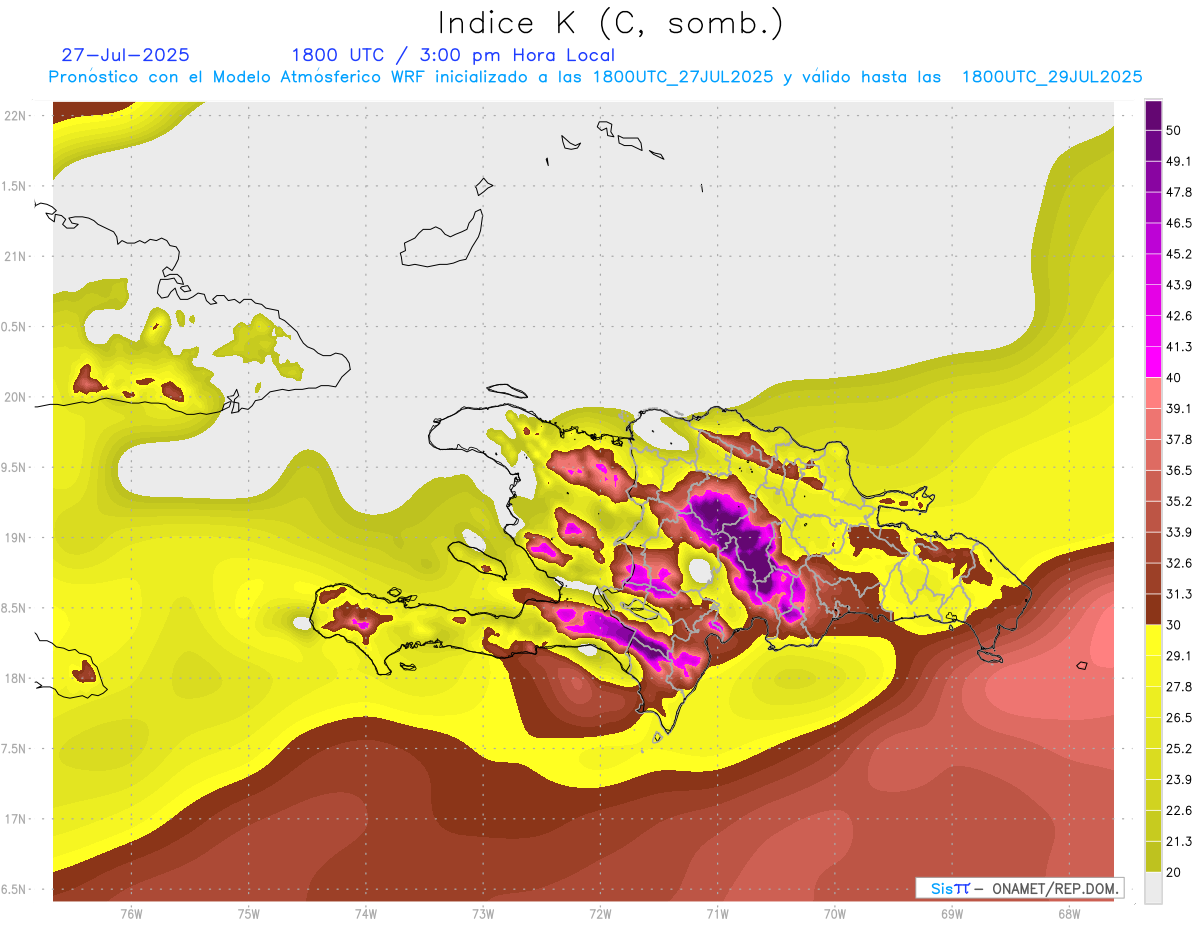Click the 42.6 legend value
Viewport: 1200px width, 927px height.
[x=1178, y=316]
